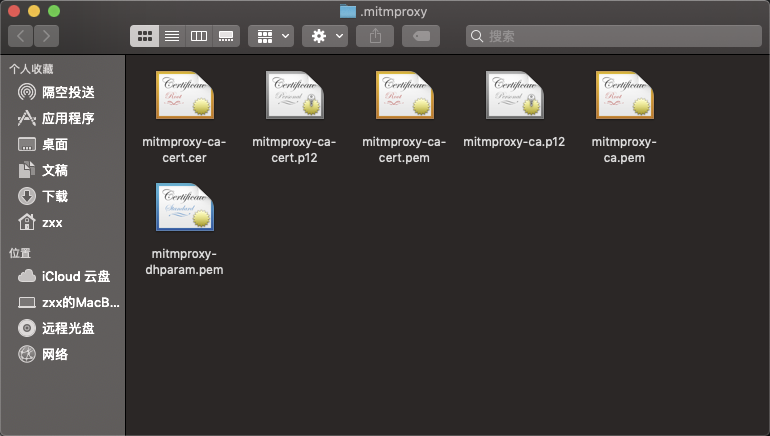
Task: Open 网络 in the sidebar
Action: click(63, 354)
